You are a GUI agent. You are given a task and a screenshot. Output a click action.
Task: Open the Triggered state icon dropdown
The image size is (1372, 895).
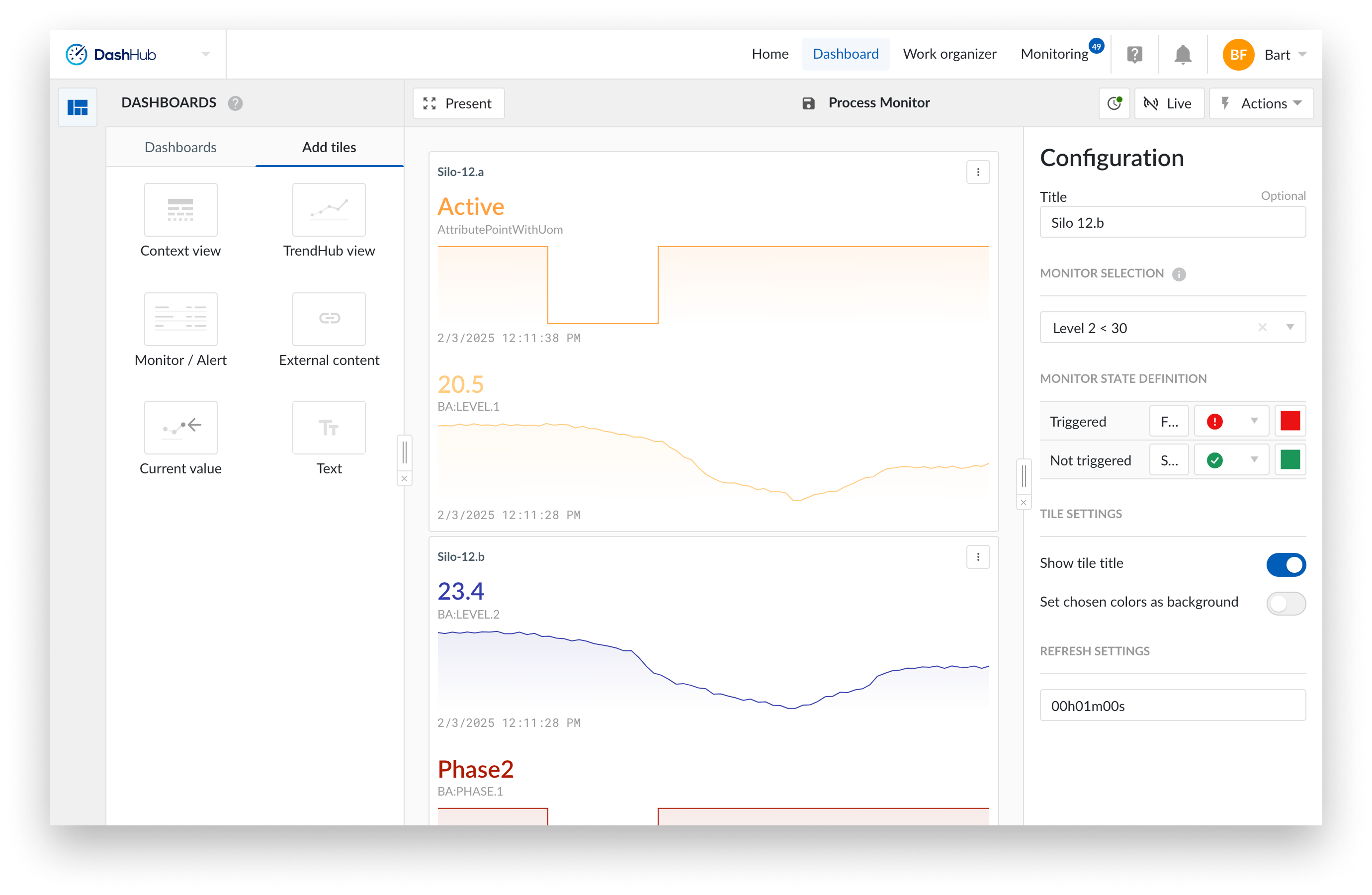pos(1231,421)
